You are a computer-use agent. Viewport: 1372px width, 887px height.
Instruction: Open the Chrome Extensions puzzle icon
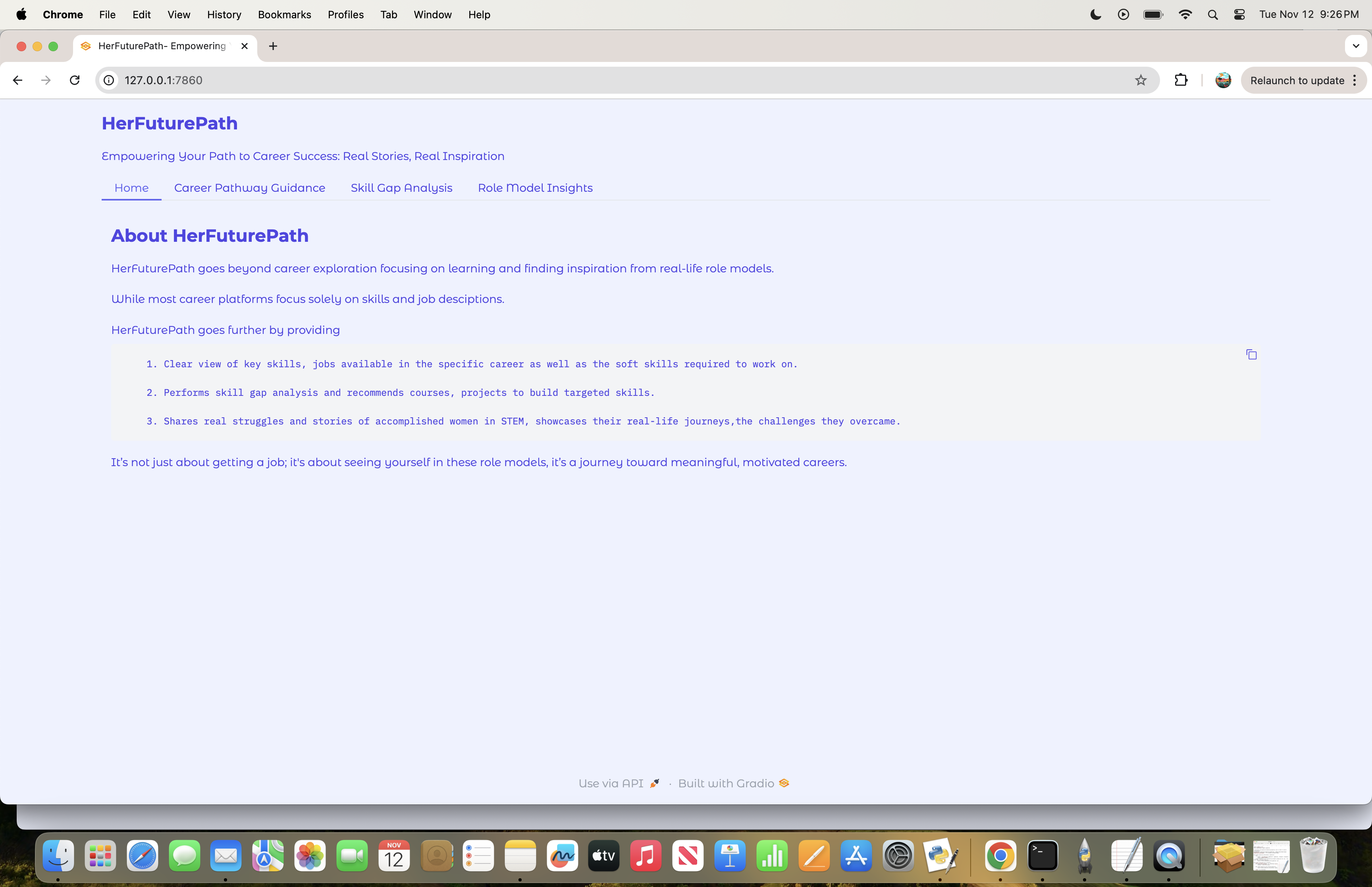(1181, 80)
